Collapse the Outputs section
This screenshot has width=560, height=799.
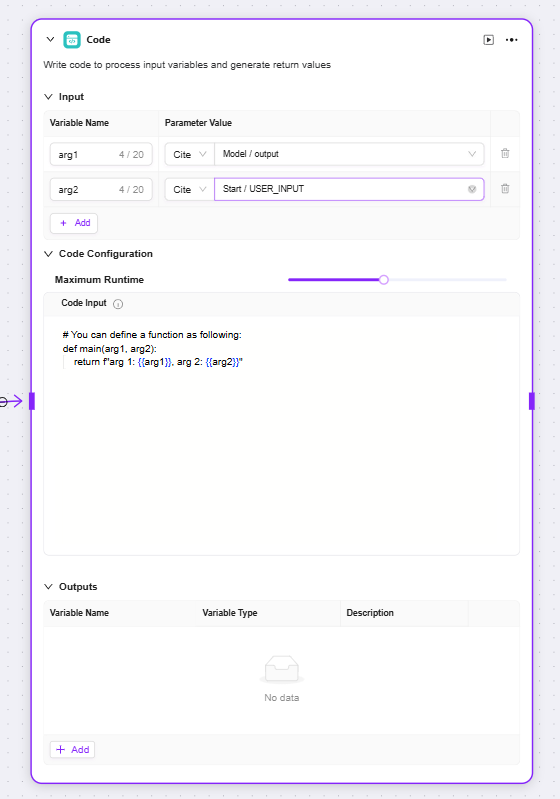(48, 587)
